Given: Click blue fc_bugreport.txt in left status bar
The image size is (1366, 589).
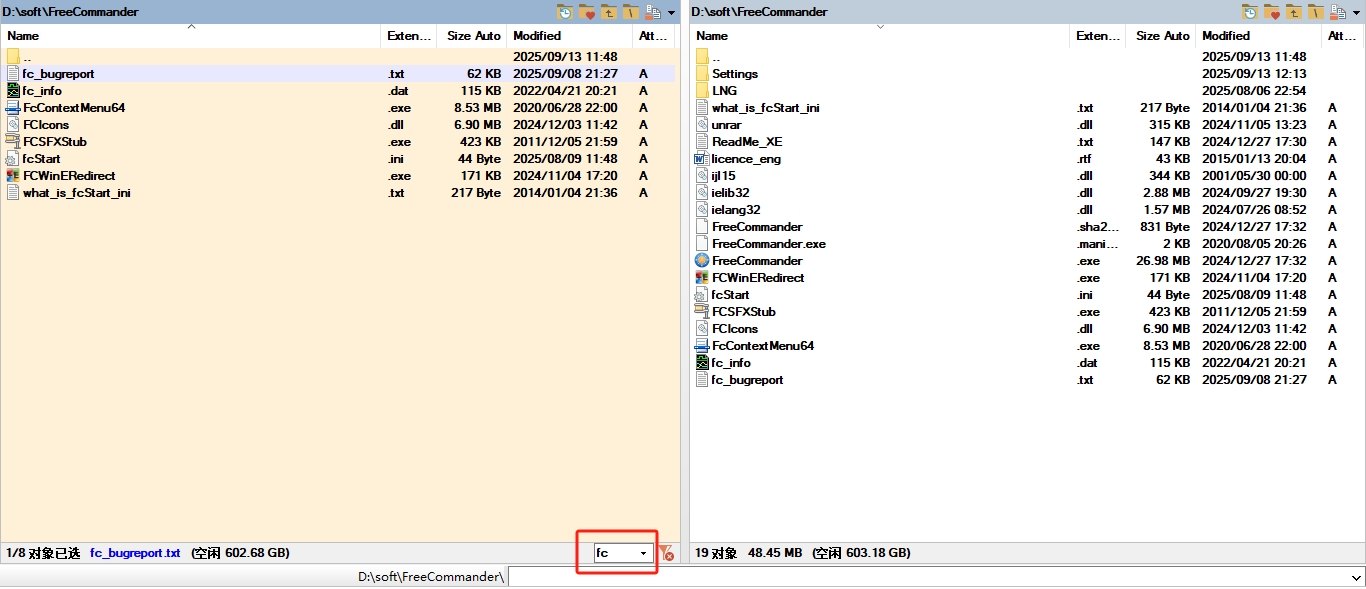Looking at the screenshot, I should (135, 553).
